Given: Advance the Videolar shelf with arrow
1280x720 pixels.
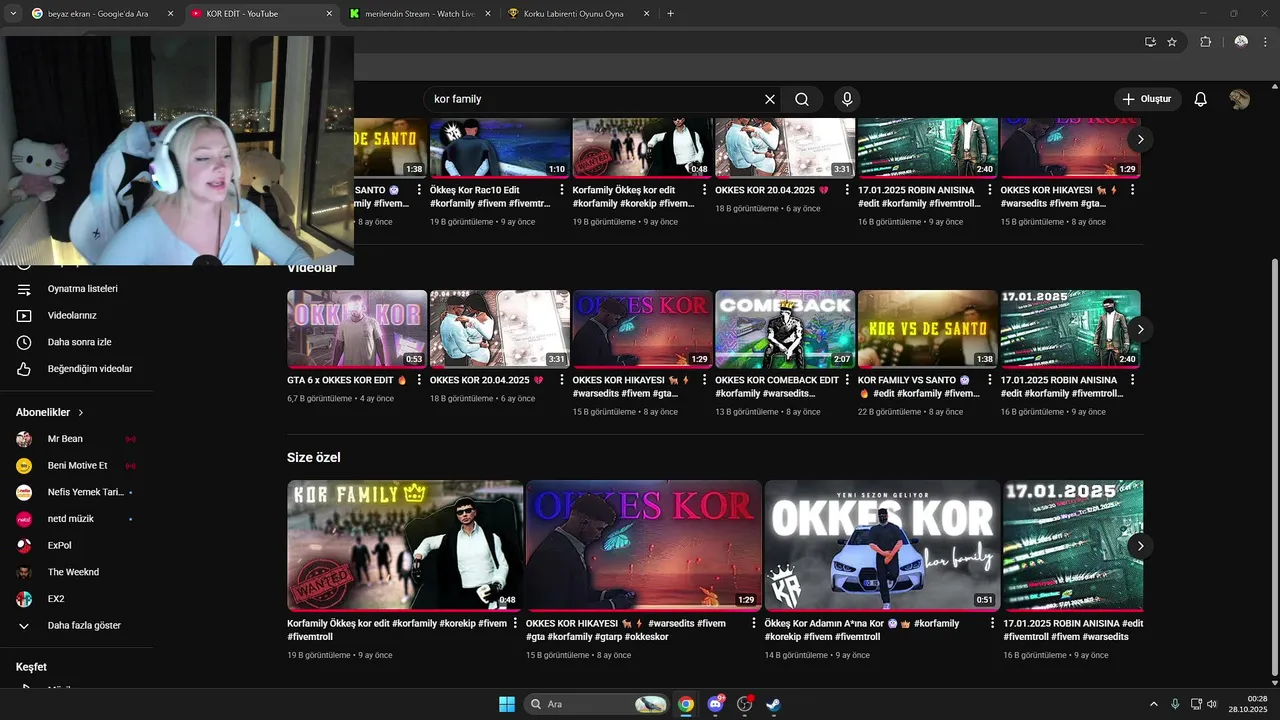Looking at the screenshot, I should click(1140, 329).
